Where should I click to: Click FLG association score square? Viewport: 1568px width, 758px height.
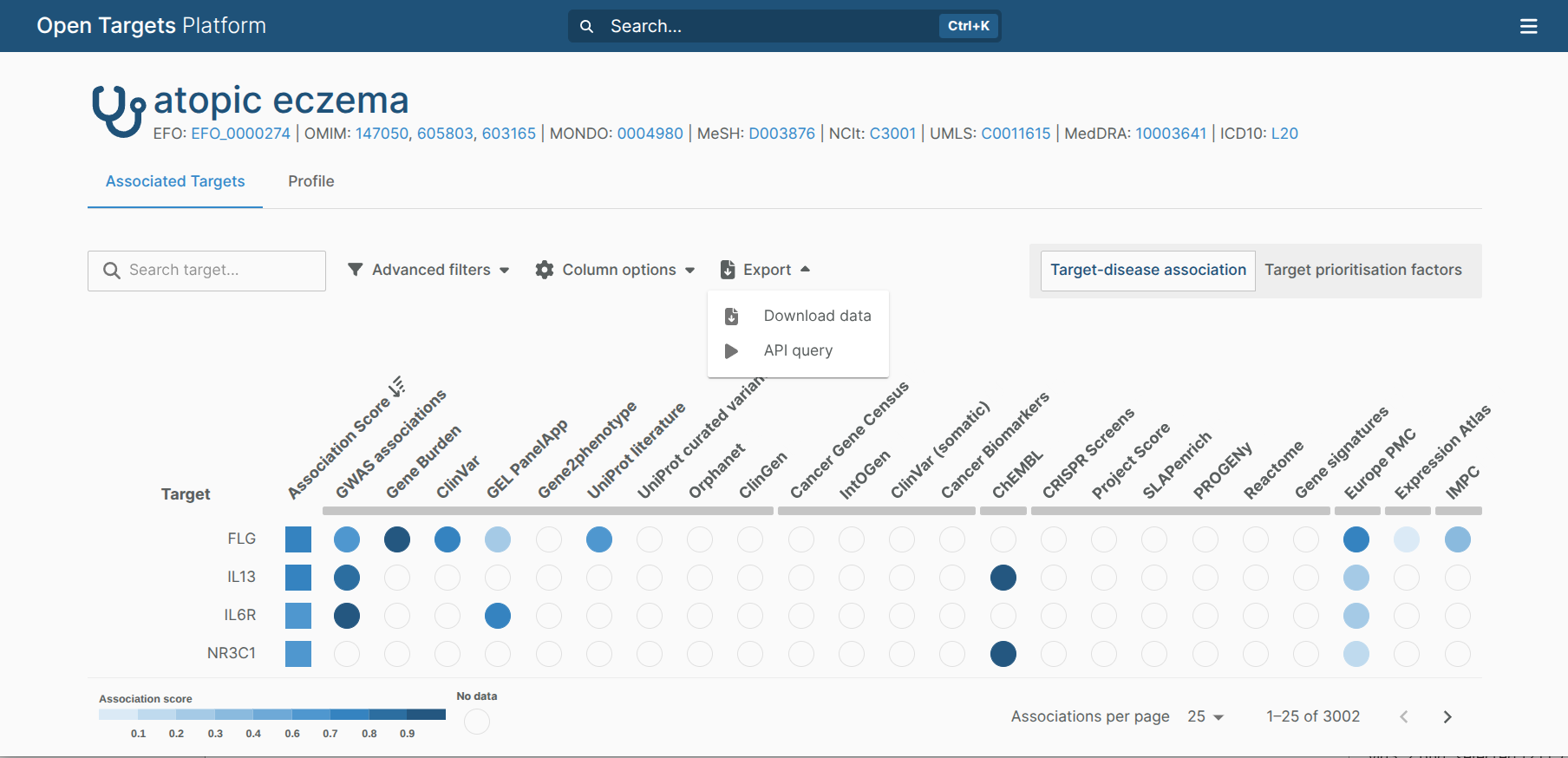(x=298, y=539)
